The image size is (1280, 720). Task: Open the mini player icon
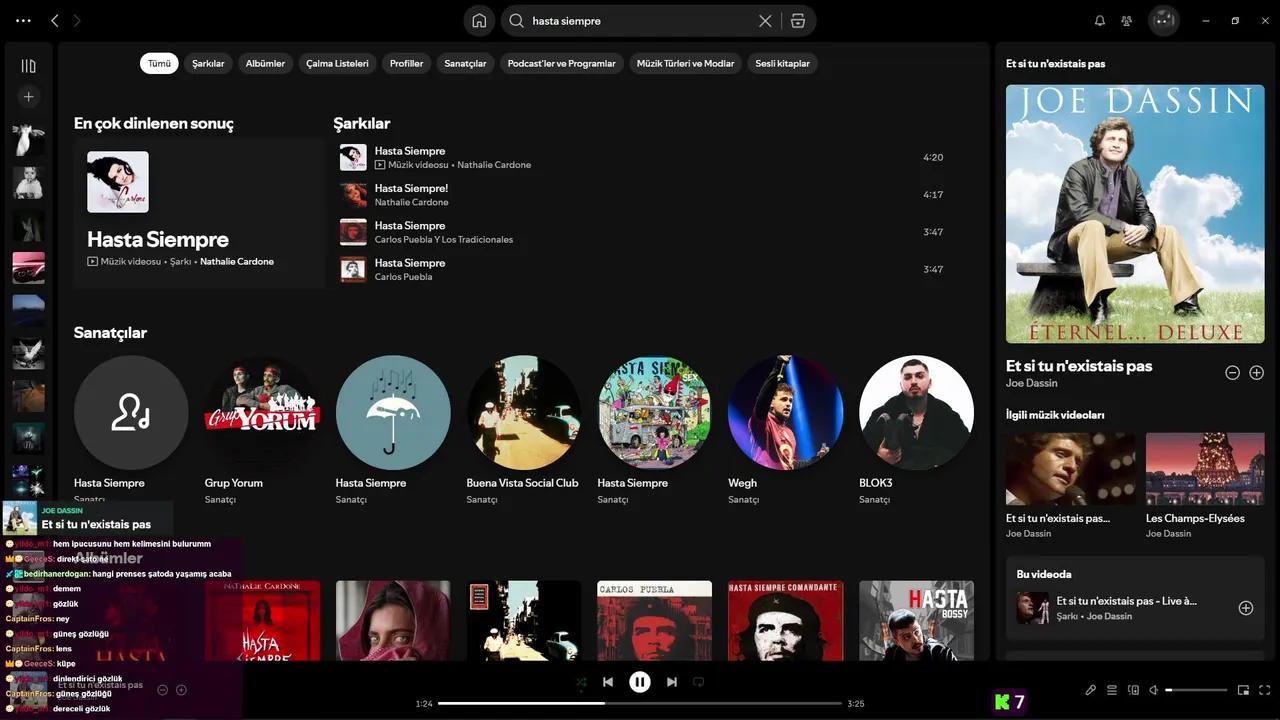click(x=1244, y=690)
